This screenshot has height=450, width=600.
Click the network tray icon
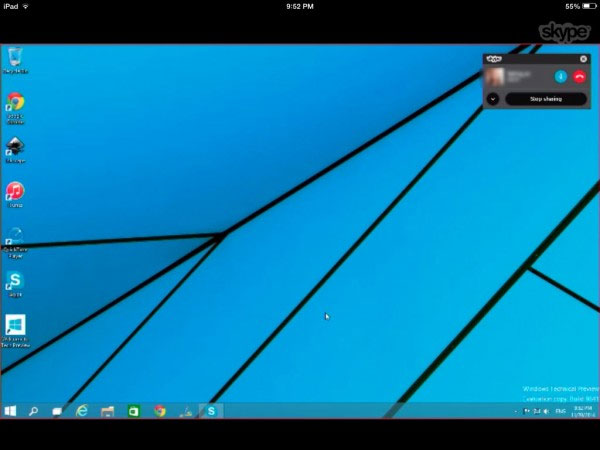(x=536, y=411)
